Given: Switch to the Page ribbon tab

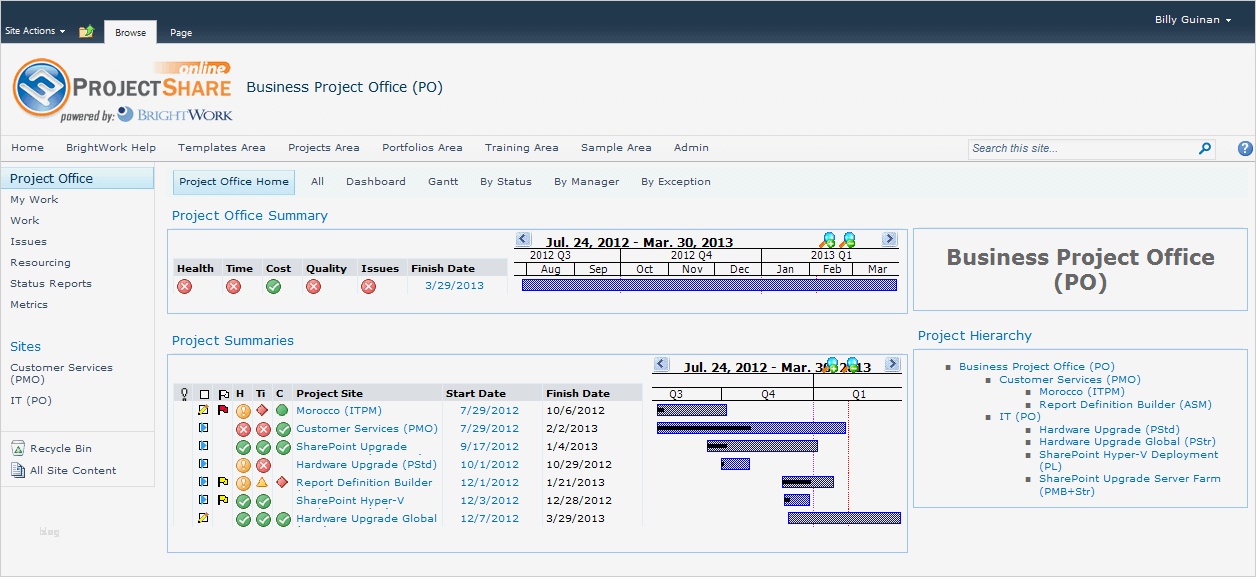Looking at the screenshot, I should [181, 32].
